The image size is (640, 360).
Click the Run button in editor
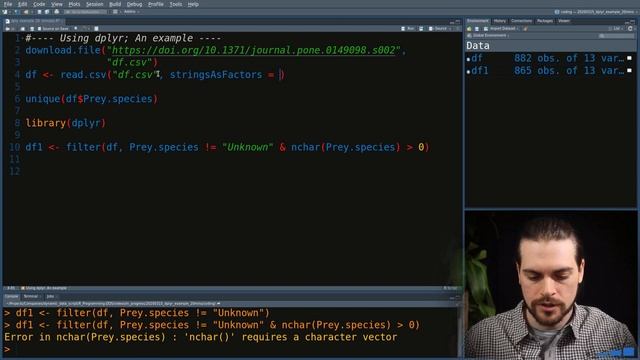[x=408, y=29]
